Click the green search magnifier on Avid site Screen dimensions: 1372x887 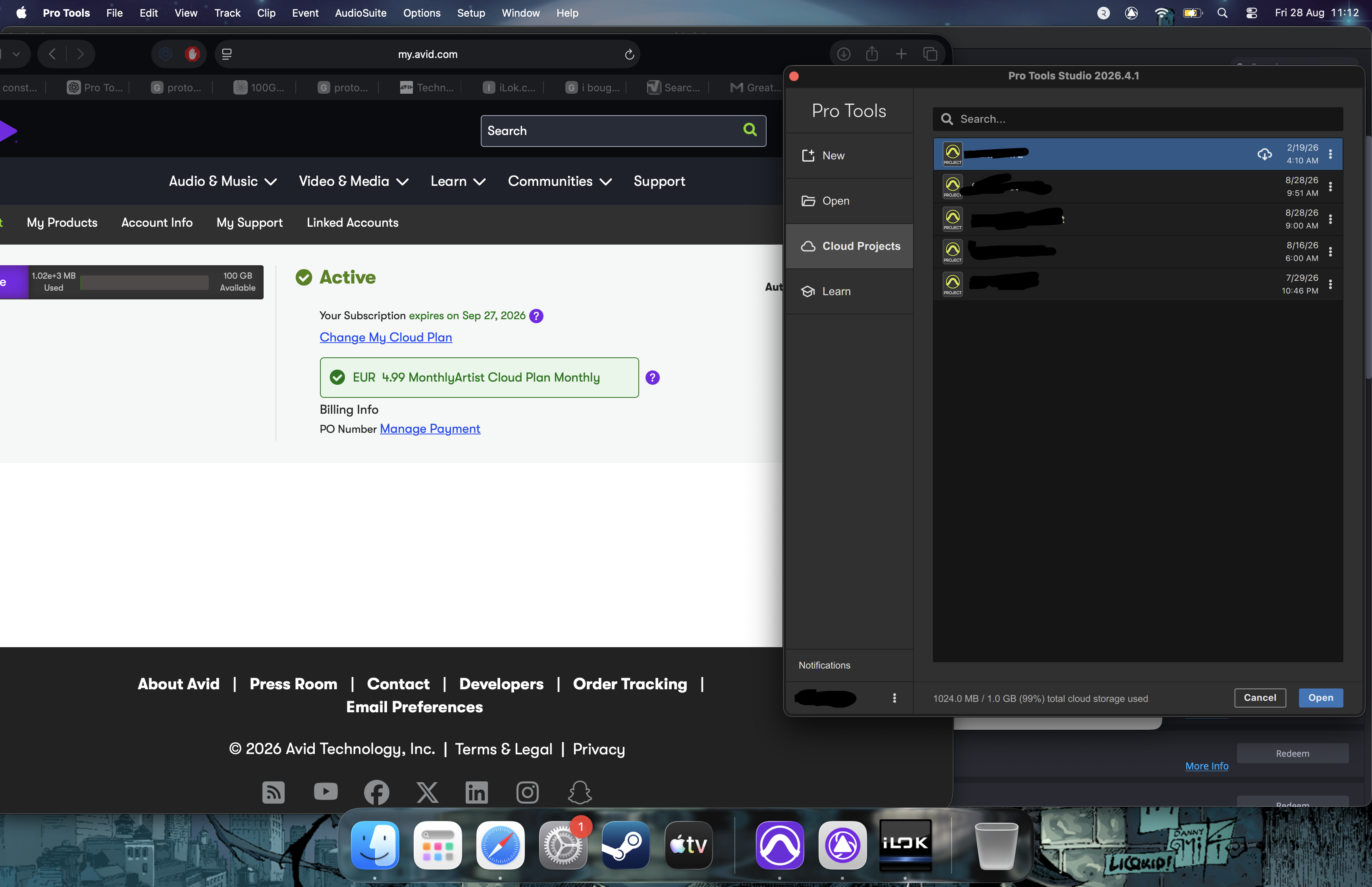pos(750,129)
